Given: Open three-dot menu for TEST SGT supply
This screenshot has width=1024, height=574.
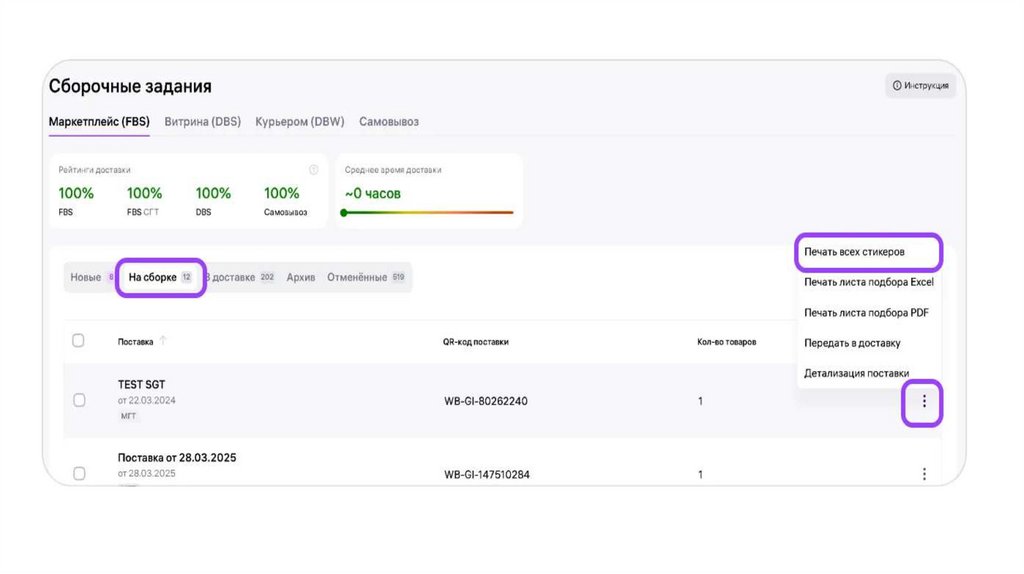Looking at the screenshot, I should tap(923, 402).
